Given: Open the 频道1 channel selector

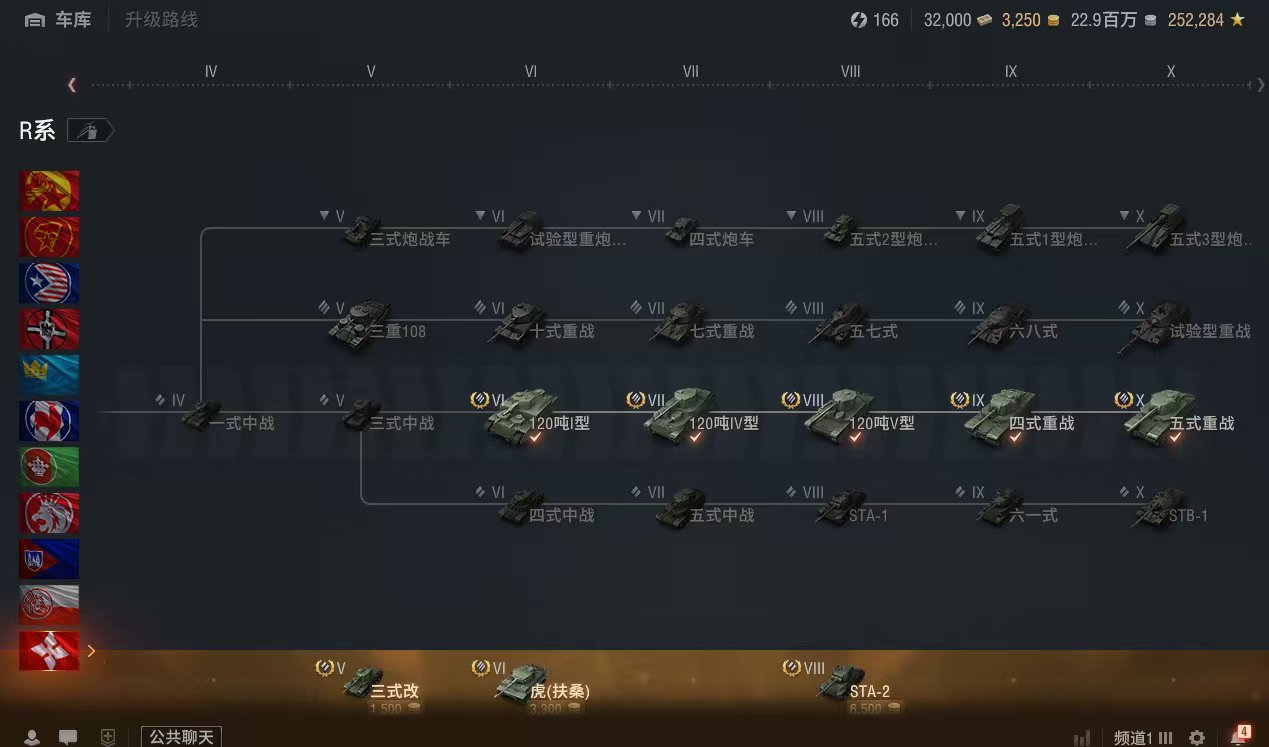Looking at the screenshot, I should coord(1143,738).
